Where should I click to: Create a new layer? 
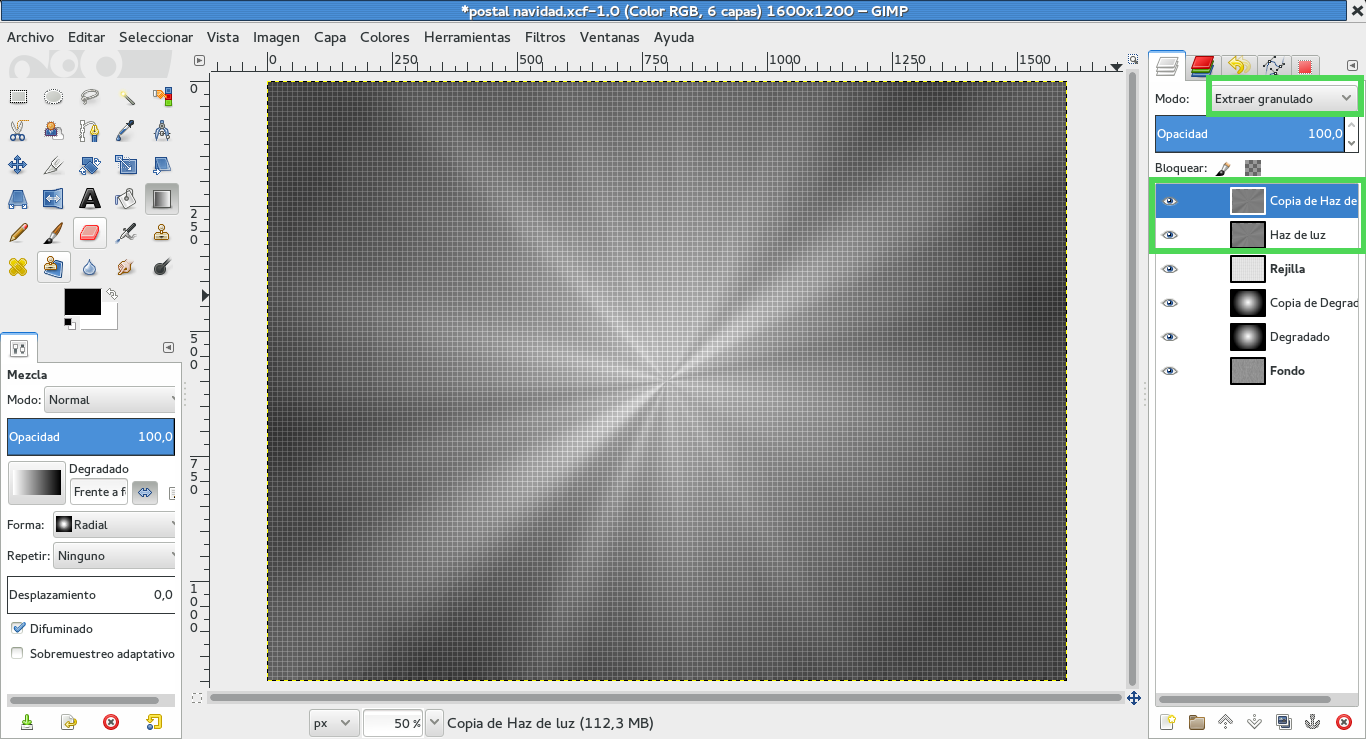(x=1169, y=722)
